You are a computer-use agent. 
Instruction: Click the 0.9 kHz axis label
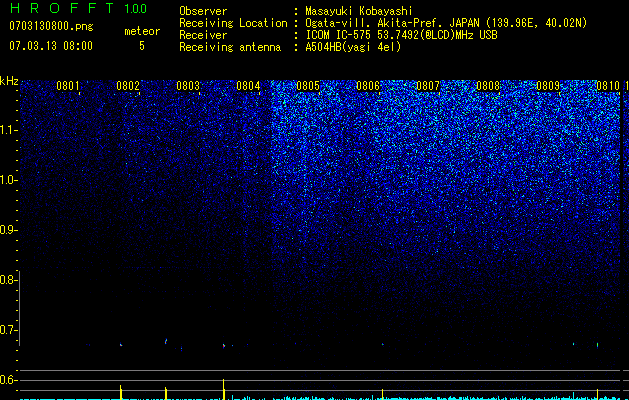8,230
